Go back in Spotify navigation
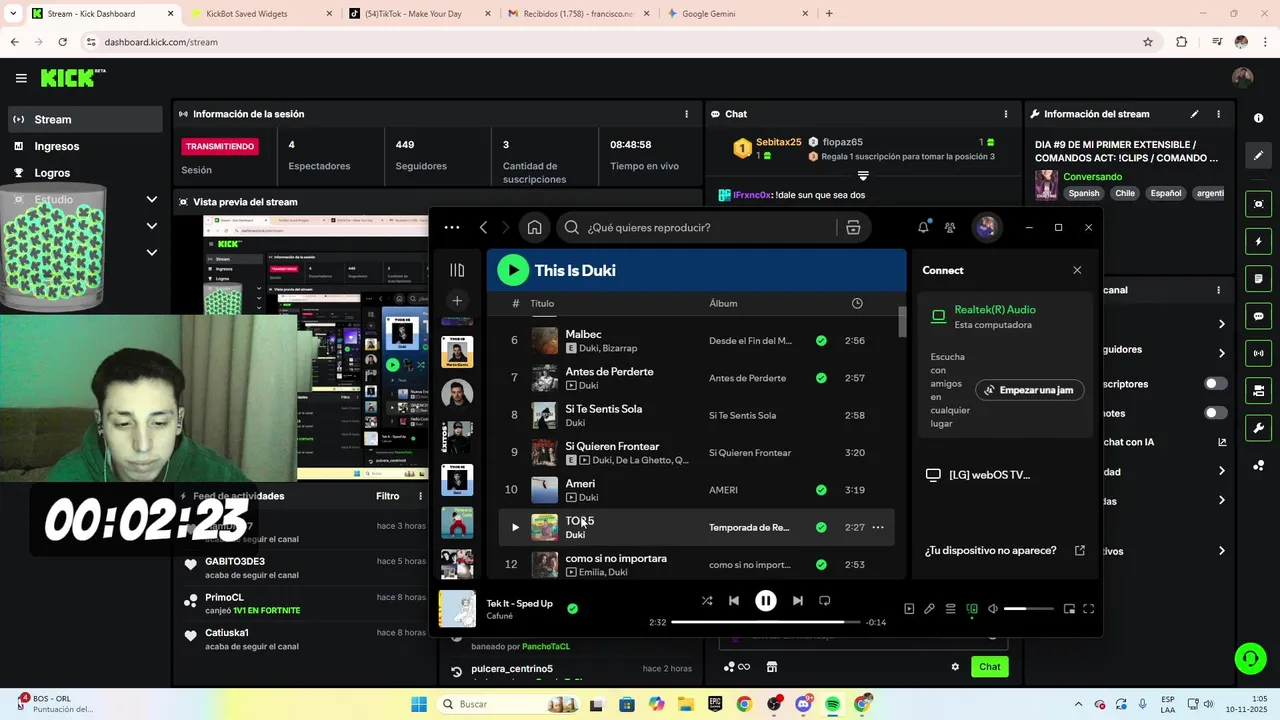This screenshot has height=720, width=1280. pos(483,227)
